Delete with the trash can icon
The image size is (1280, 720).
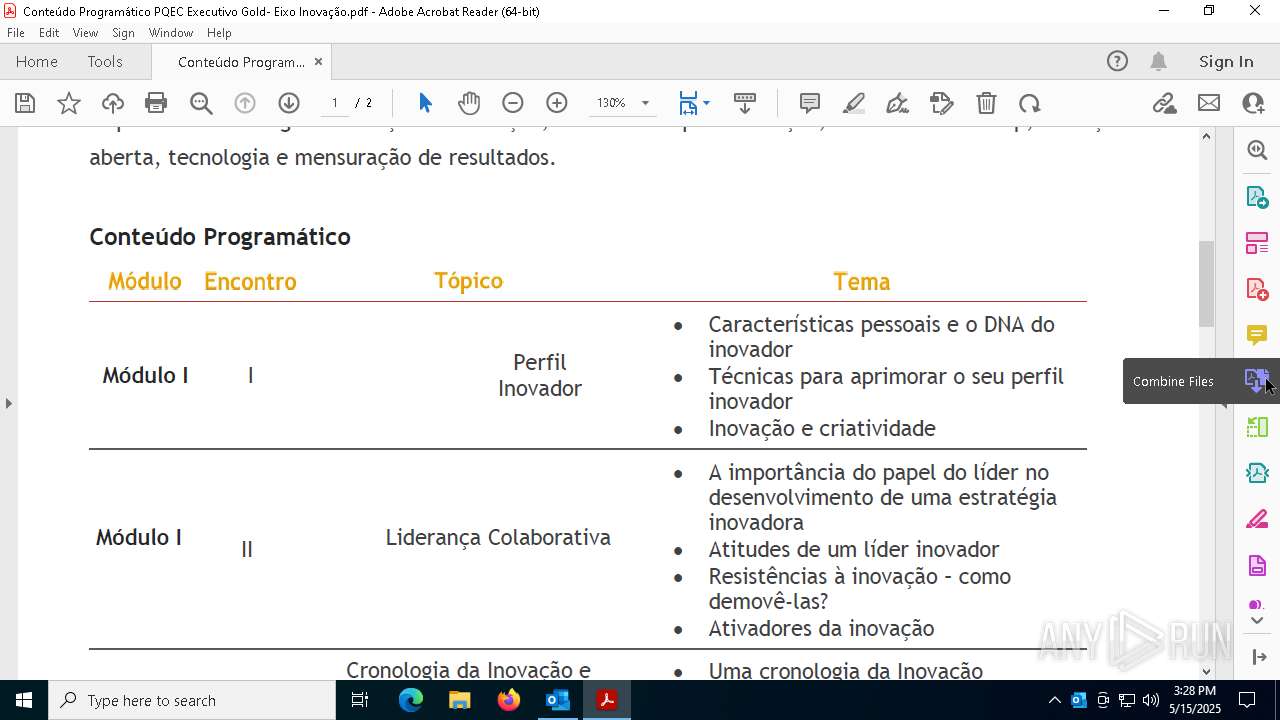click(x=986, y=103)
